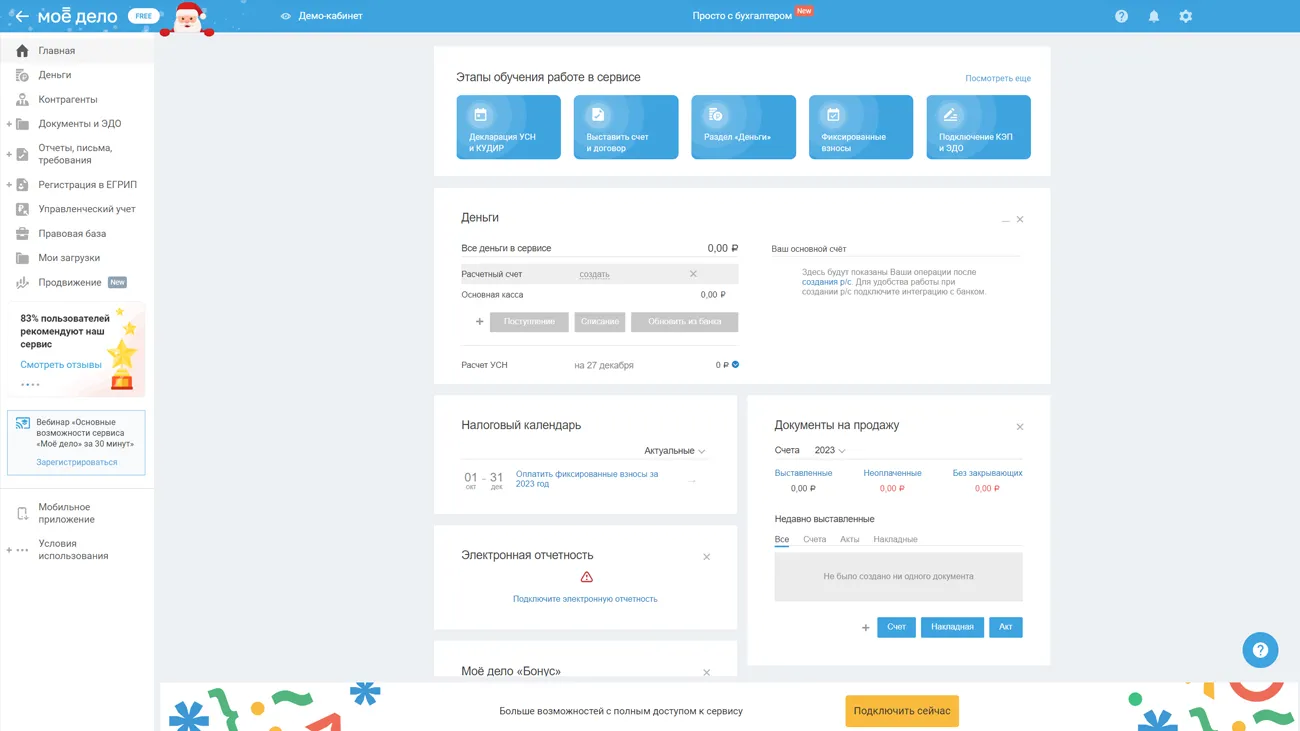Open notifications bell icon
Image resolution: width=1300 pixels, height=731 pixels.
tap(1153, 16)
